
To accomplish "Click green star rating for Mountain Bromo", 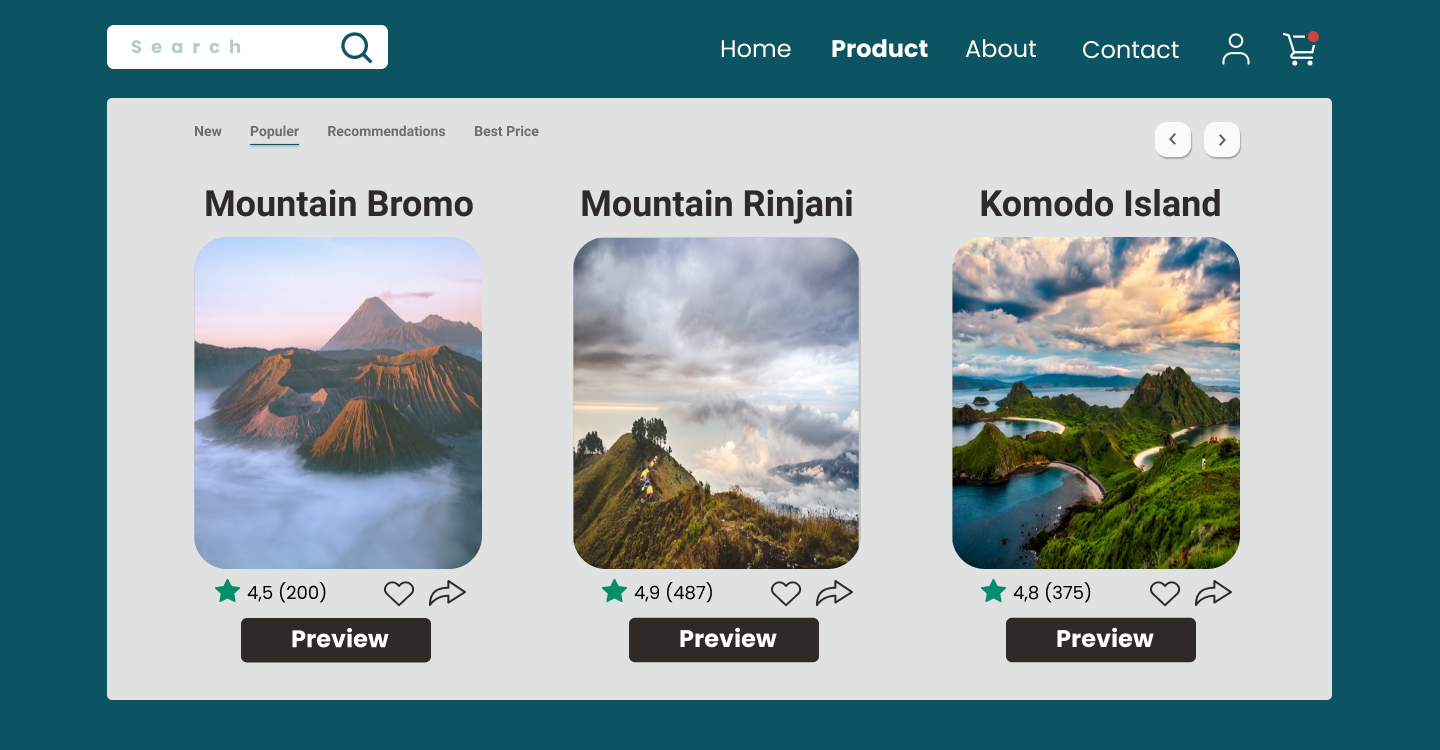I will pyautogui.click(x=228, y=591).
